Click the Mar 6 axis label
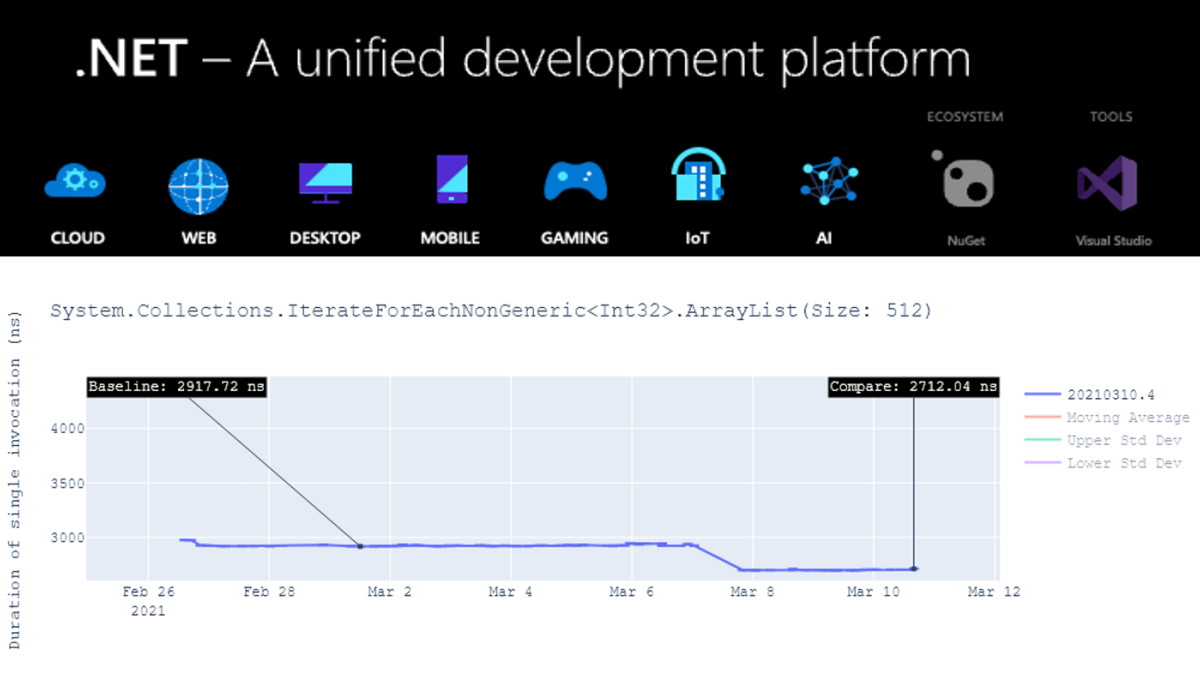This screenshot has height=675, width=1200. click(632, 592)
